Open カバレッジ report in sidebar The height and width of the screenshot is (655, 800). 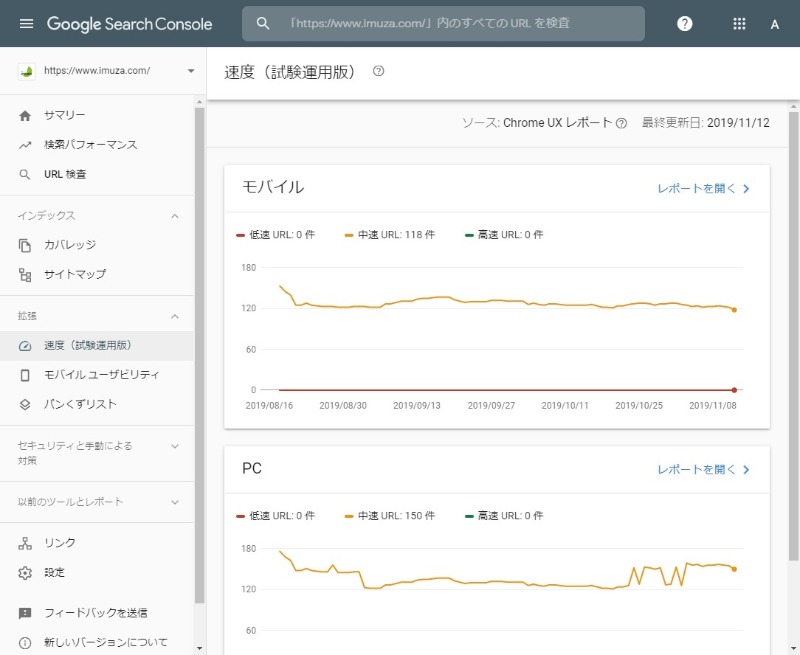[x=97, y=245]
